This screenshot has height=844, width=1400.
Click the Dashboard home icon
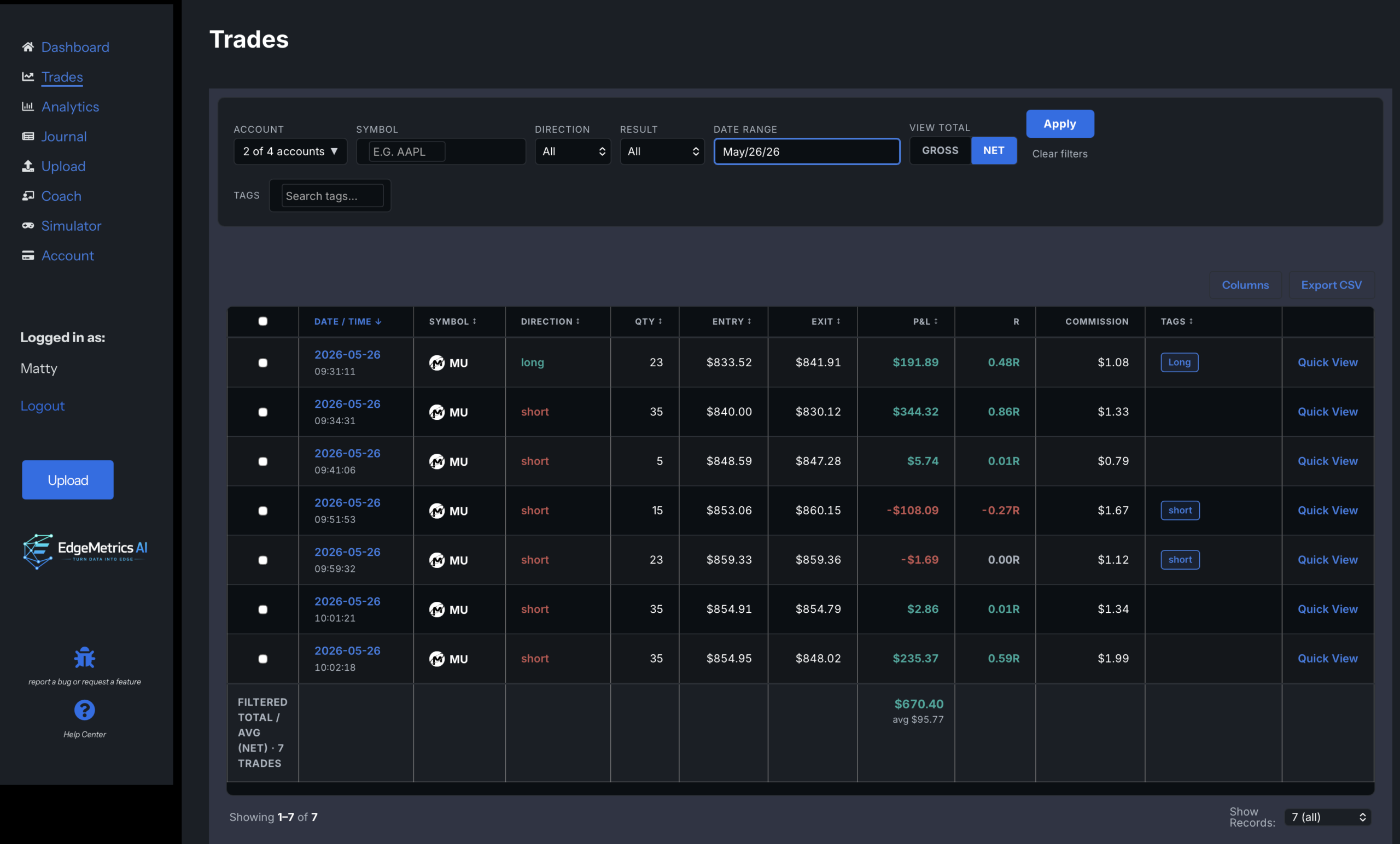point(28,46)
